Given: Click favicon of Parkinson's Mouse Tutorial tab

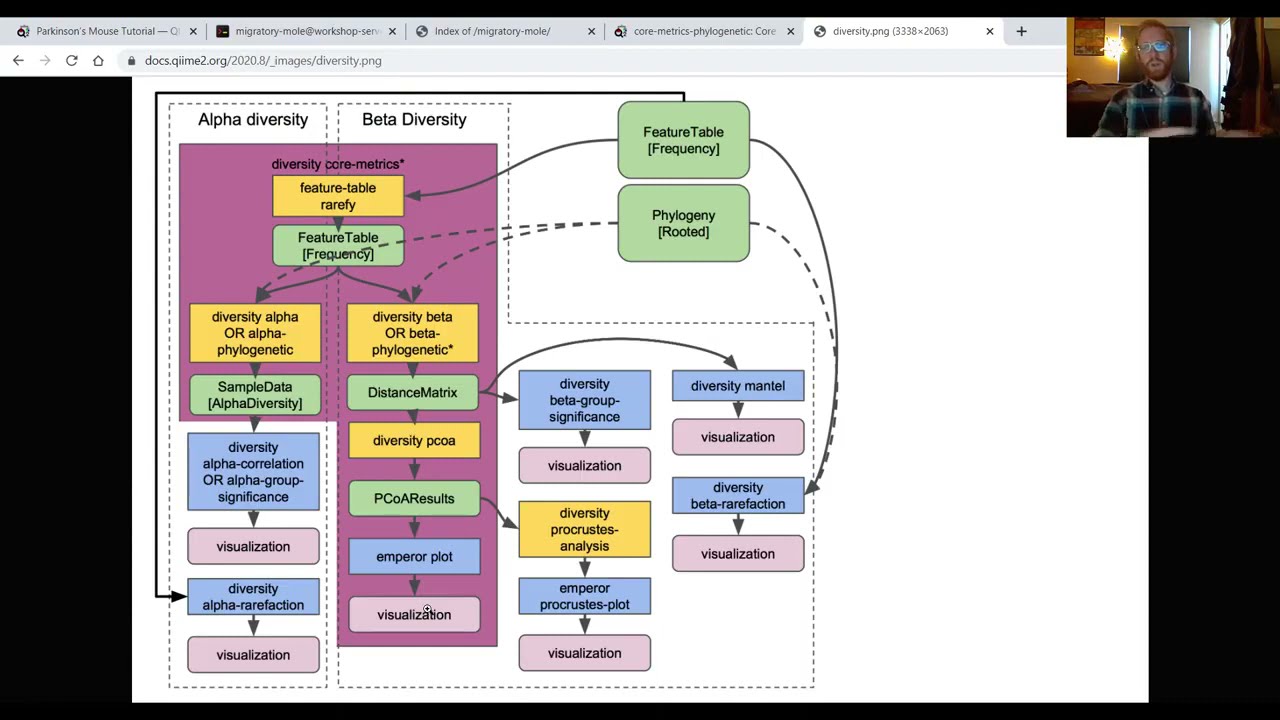Looking at the screenshot, I should pos(23,31).
